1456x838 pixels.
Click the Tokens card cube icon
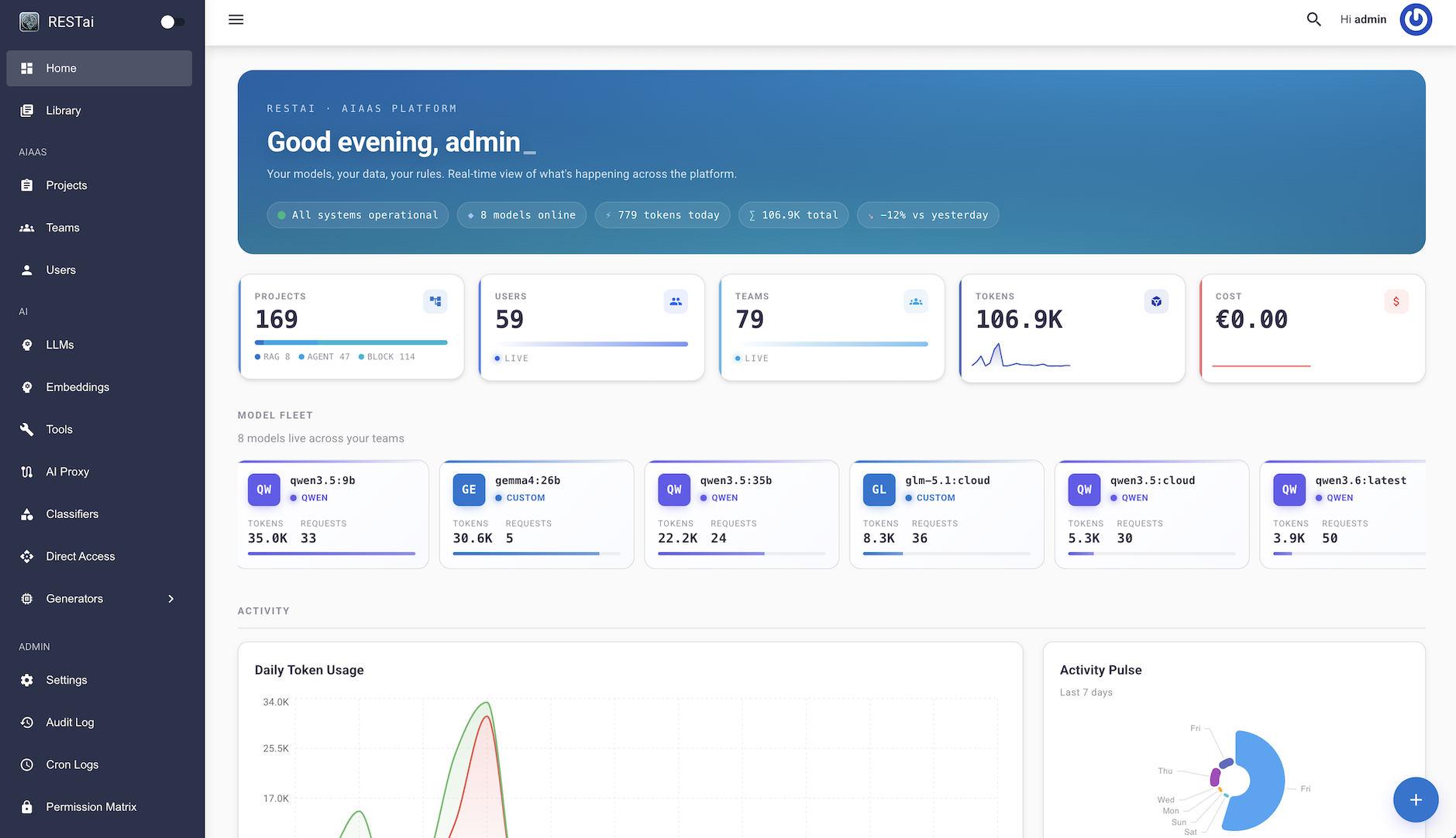1156,301
